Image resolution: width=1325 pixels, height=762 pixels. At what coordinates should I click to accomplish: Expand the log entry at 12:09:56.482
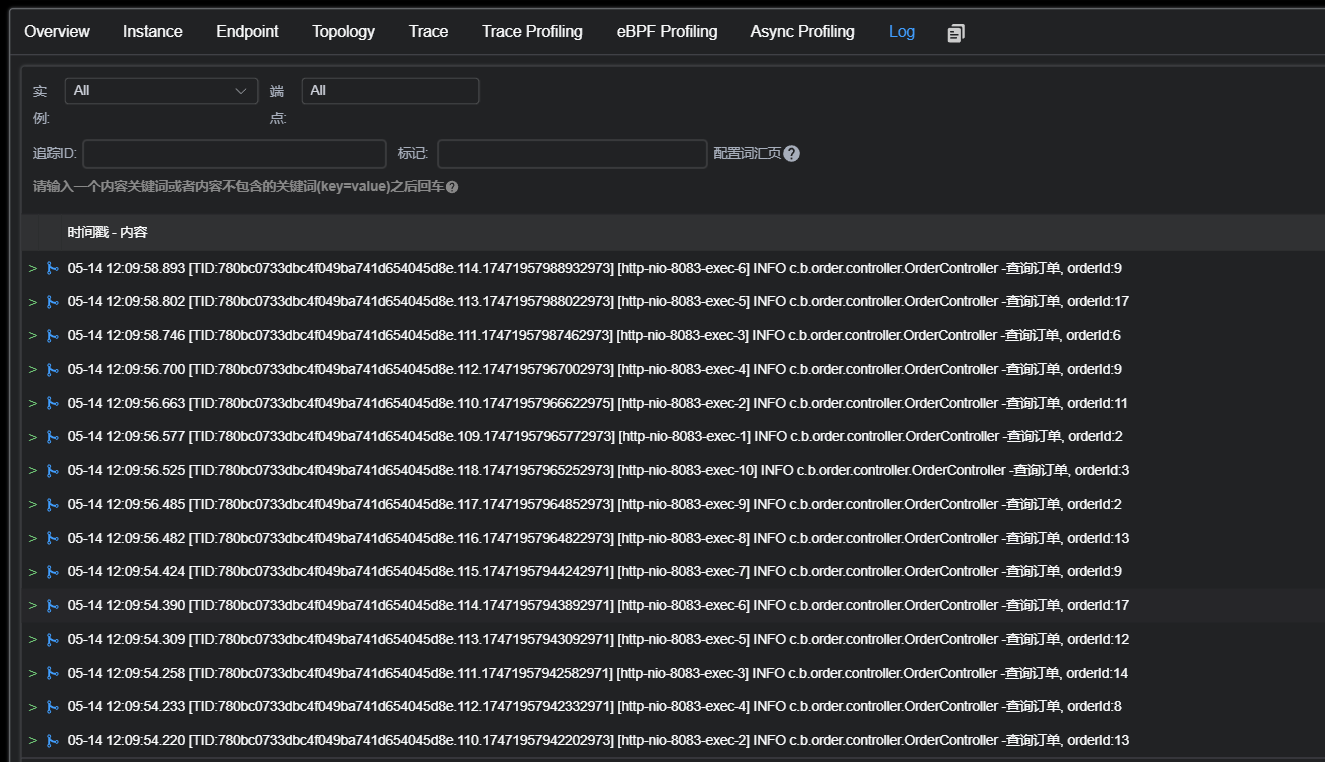33,538
